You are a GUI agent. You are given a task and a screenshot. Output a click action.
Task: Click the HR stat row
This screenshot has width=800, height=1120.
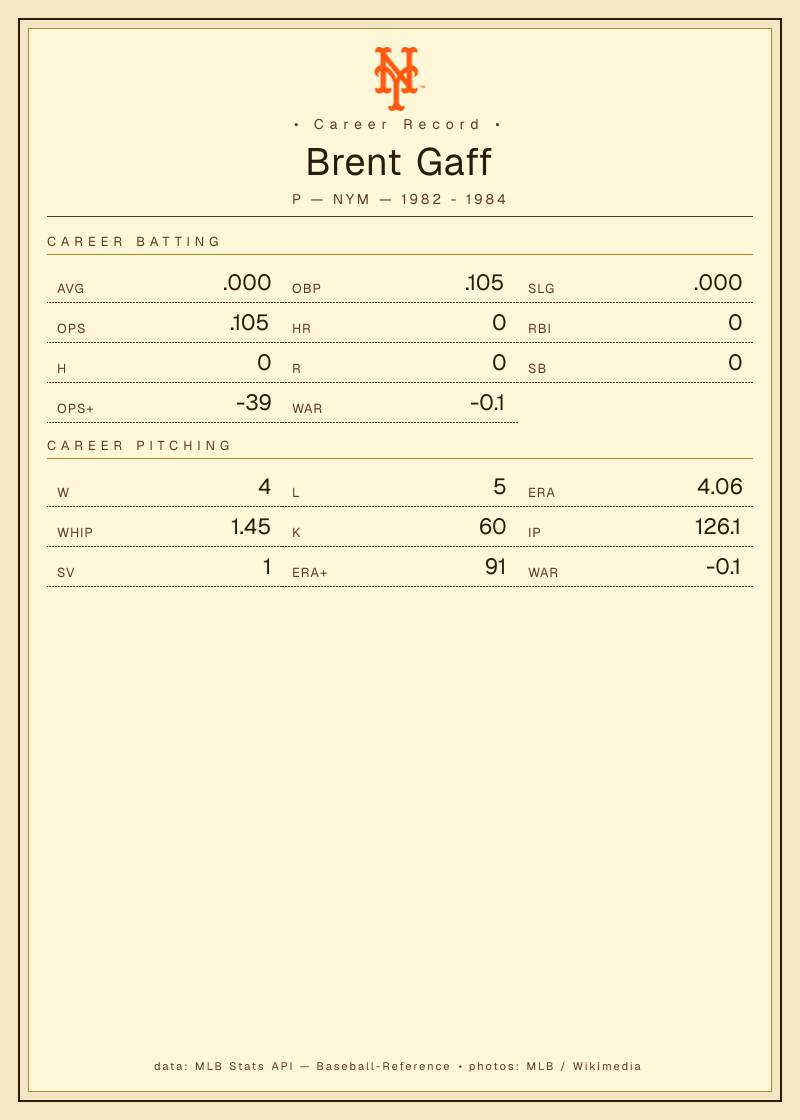click(x=399, y=324)
